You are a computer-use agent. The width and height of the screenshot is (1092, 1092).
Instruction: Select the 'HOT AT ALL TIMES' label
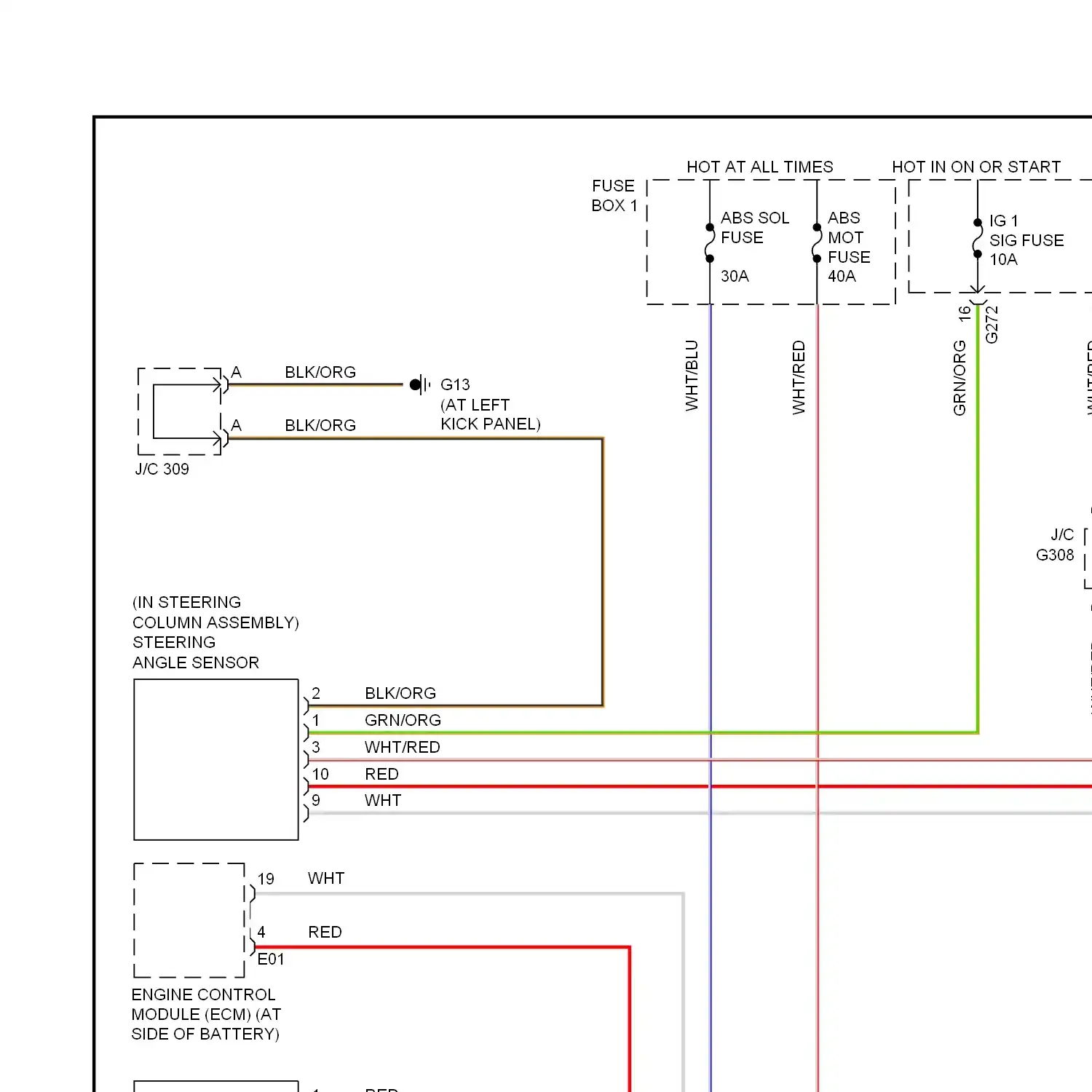point(760,167)
